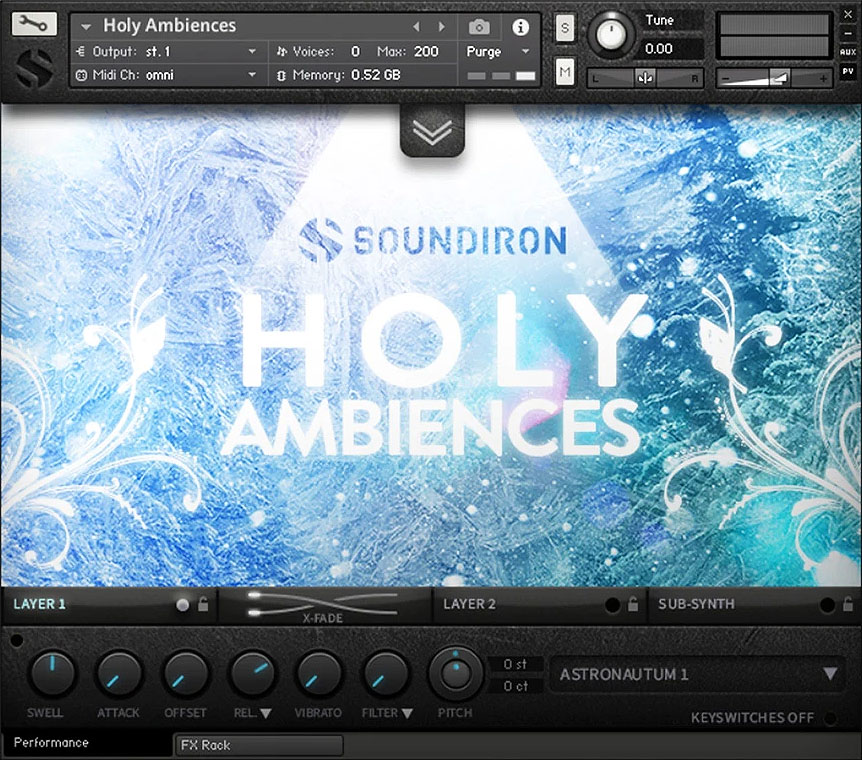
Task: Click the X-Fade crossfade control
Action: pos(323,606)
